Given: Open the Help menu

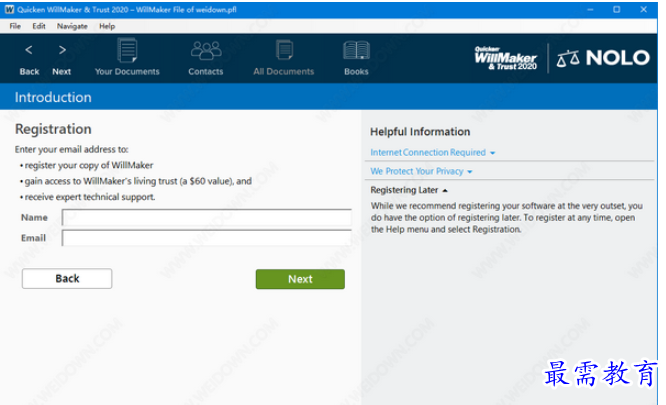Looking at the screenshot, I should tap(107, 26).
